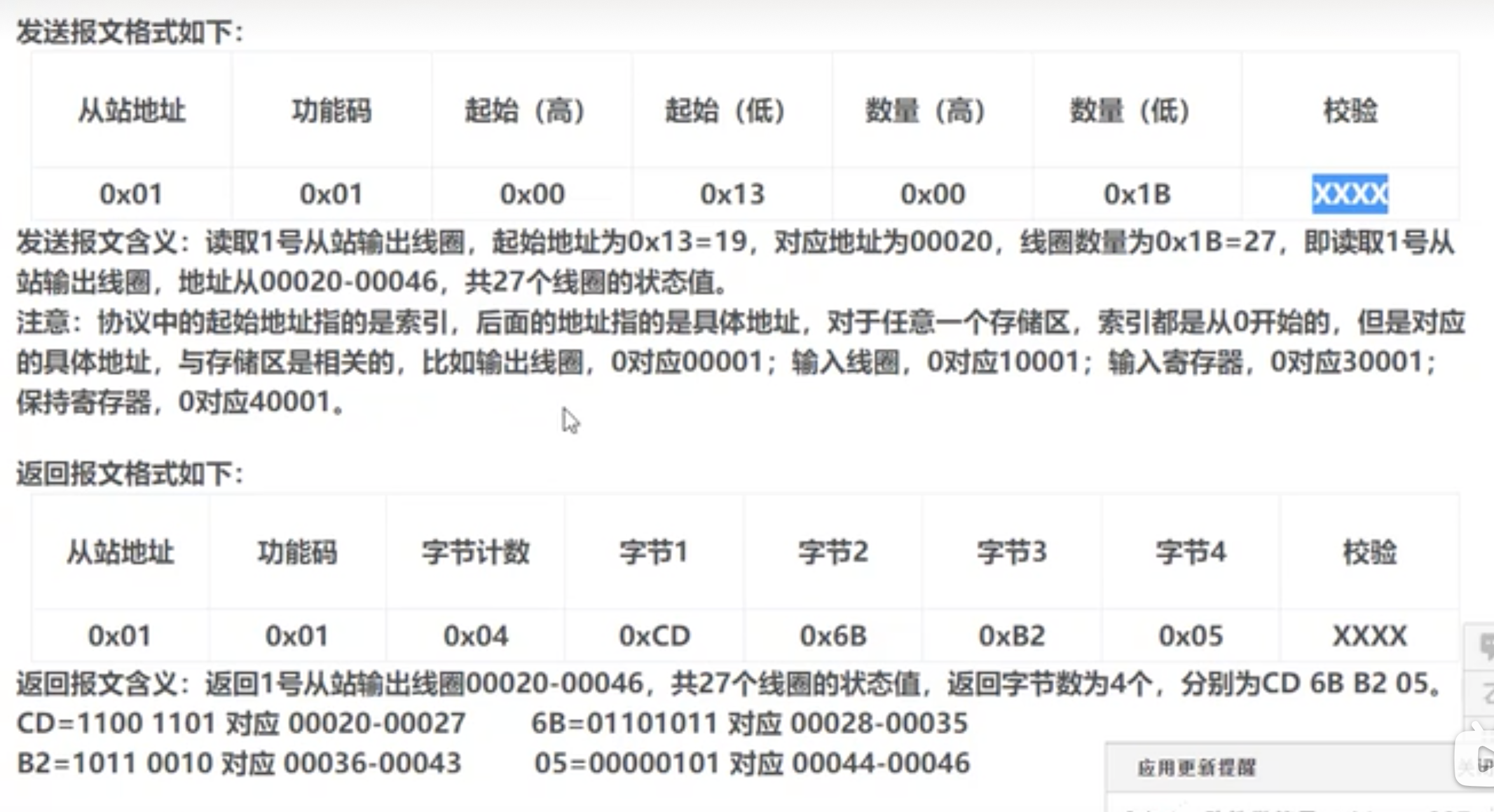This screenshot has width=1494, height=812.
Task: Click the highlighted XXXX checksum cell
Action: pos(1350,194)
